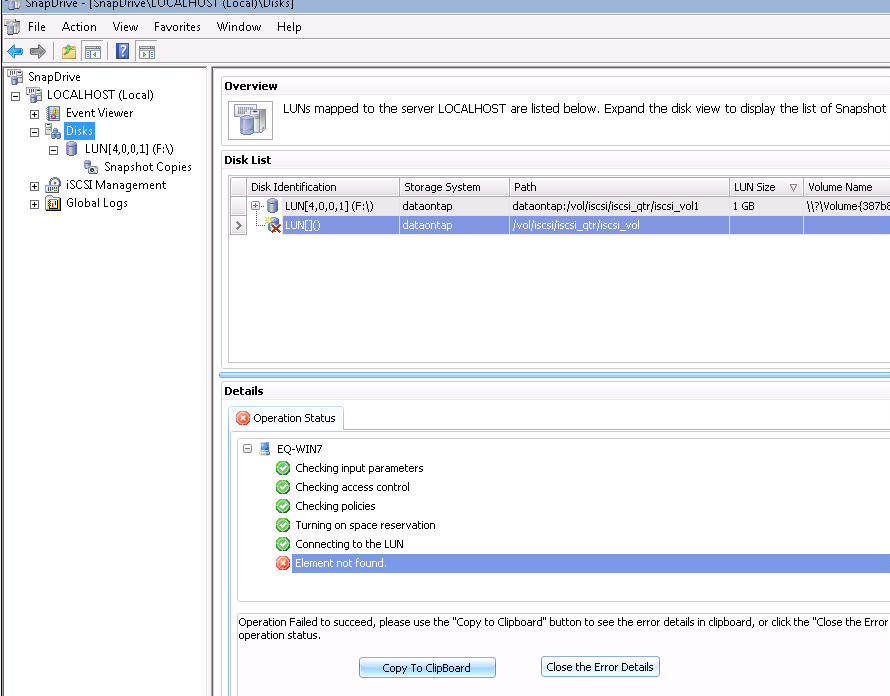The image size is (890, 696).
Task: Open the Action menu
Action: [79, 27]
